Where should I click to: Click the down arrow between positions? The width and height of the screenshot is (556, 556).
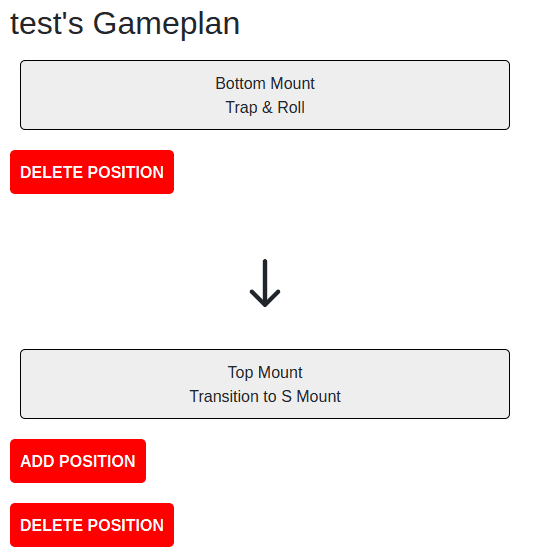click(x=265, y=283)
